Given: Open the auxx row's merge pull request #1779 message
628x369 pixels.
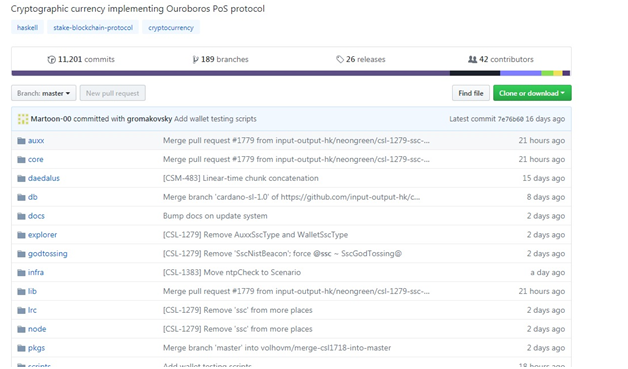Looking at the screenshot, I should tap(296, 141).
